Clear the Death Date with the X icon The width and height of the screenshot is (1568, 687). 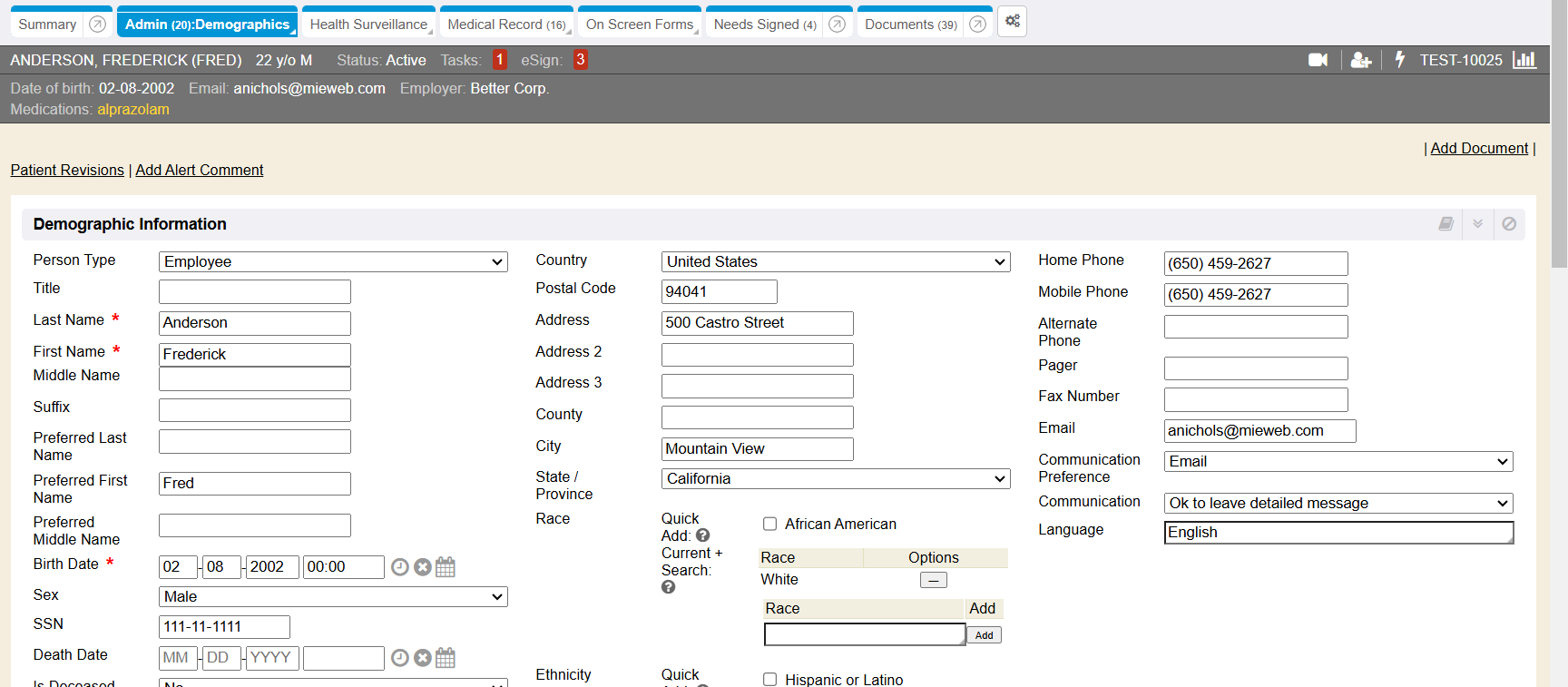[x=423, y=658]
